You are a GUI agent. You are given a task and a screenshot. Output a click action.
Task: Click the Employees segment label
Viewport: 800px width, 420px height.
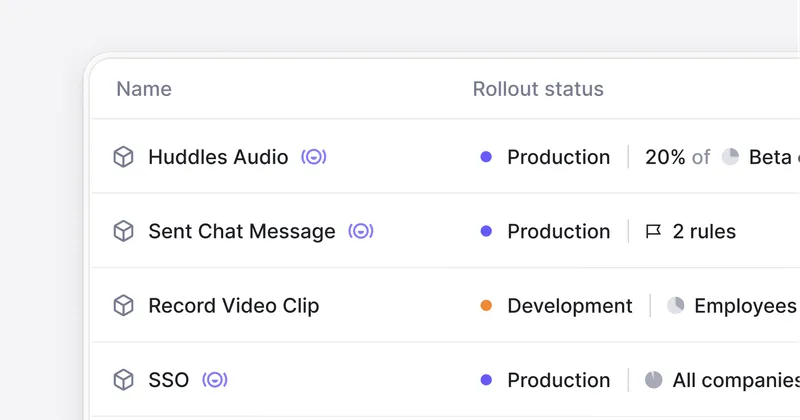[745, 306]
